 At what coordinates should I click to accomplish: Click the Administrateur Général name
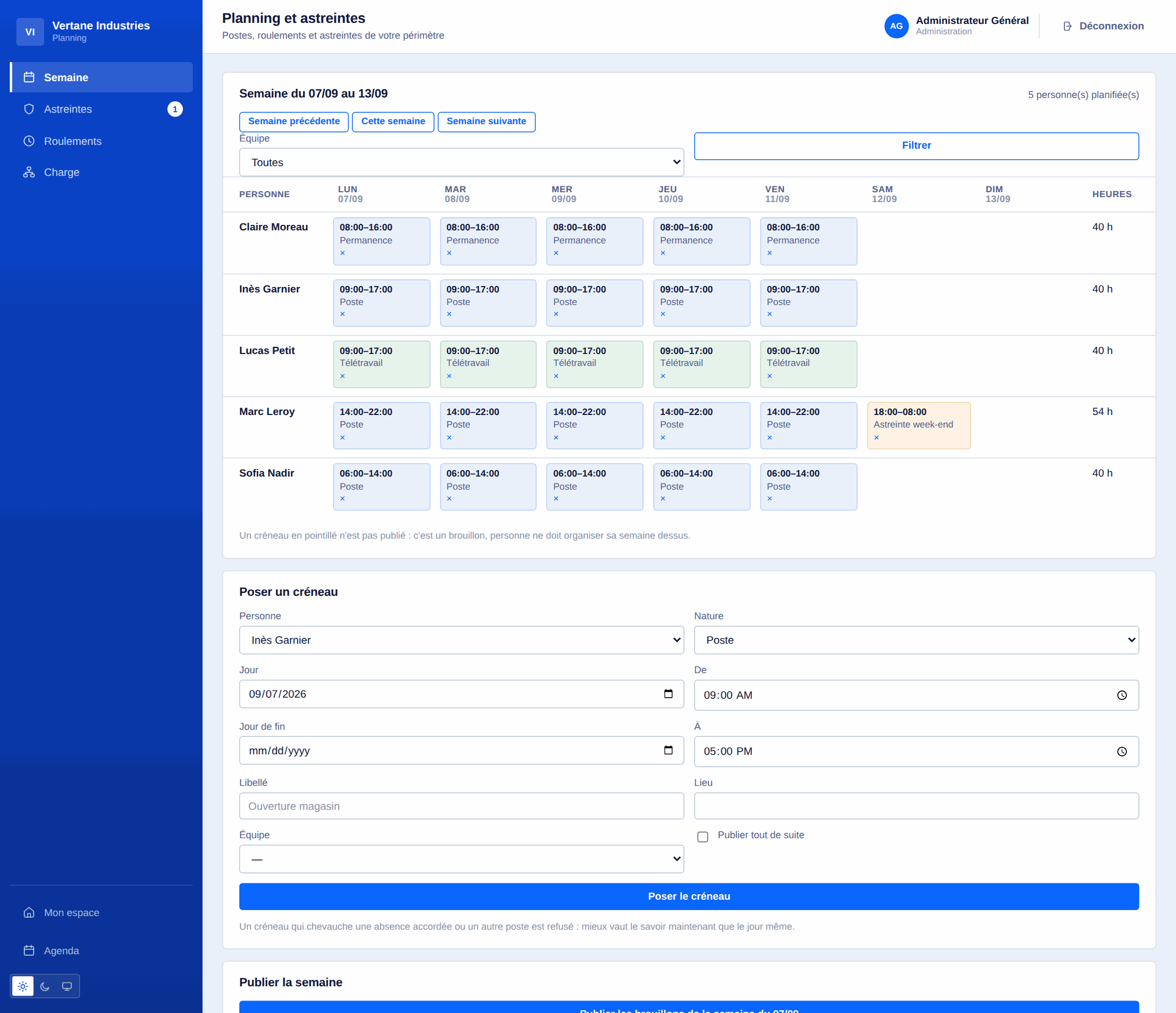(x=972, y=21)
